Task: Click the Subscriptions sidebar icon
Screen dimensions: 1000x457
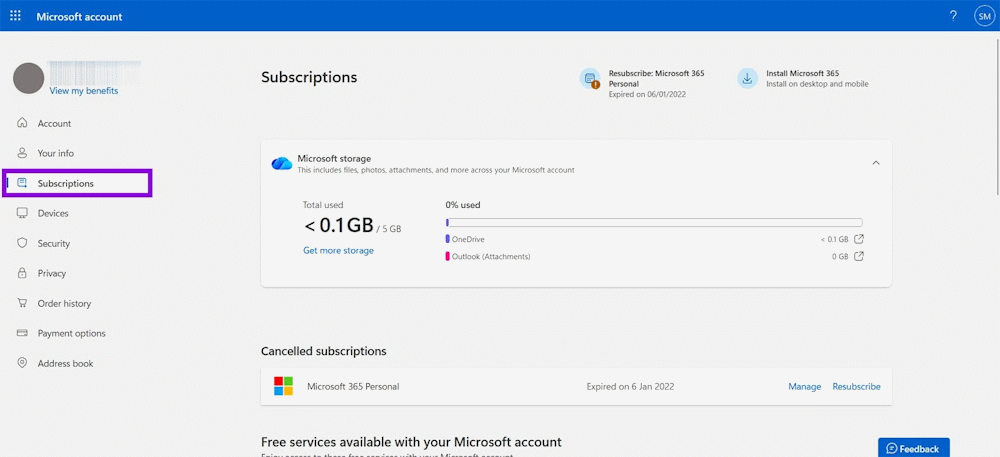Action: [x=22, y=183]
